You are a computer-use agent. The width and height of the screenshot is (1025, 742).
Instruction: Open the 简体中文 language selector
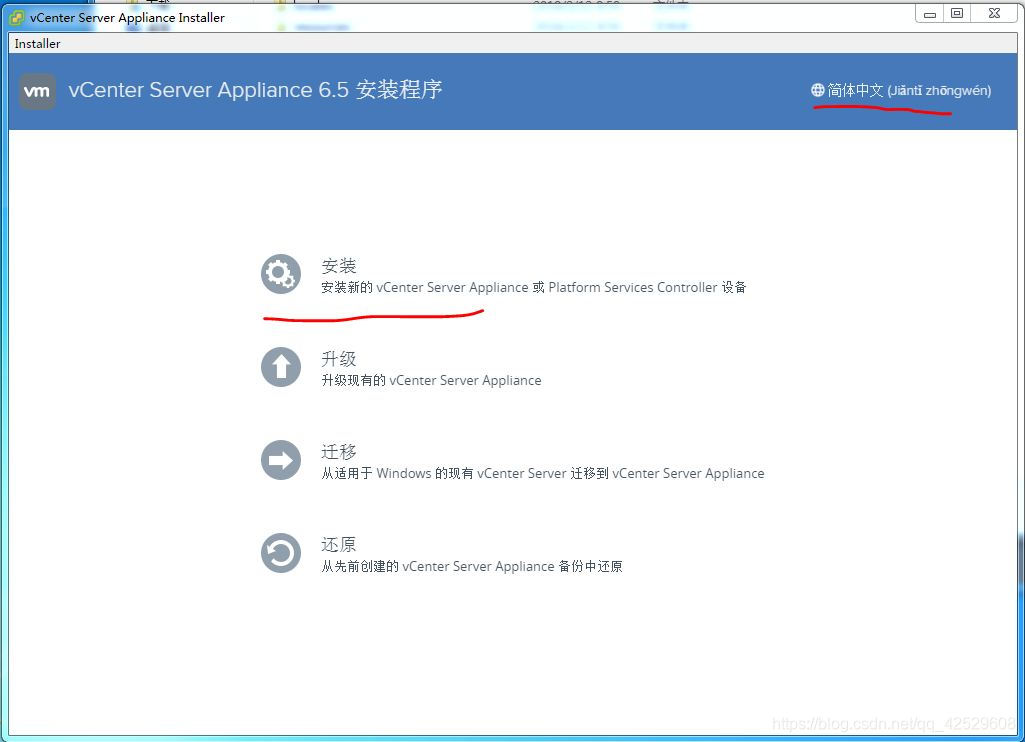901,90
